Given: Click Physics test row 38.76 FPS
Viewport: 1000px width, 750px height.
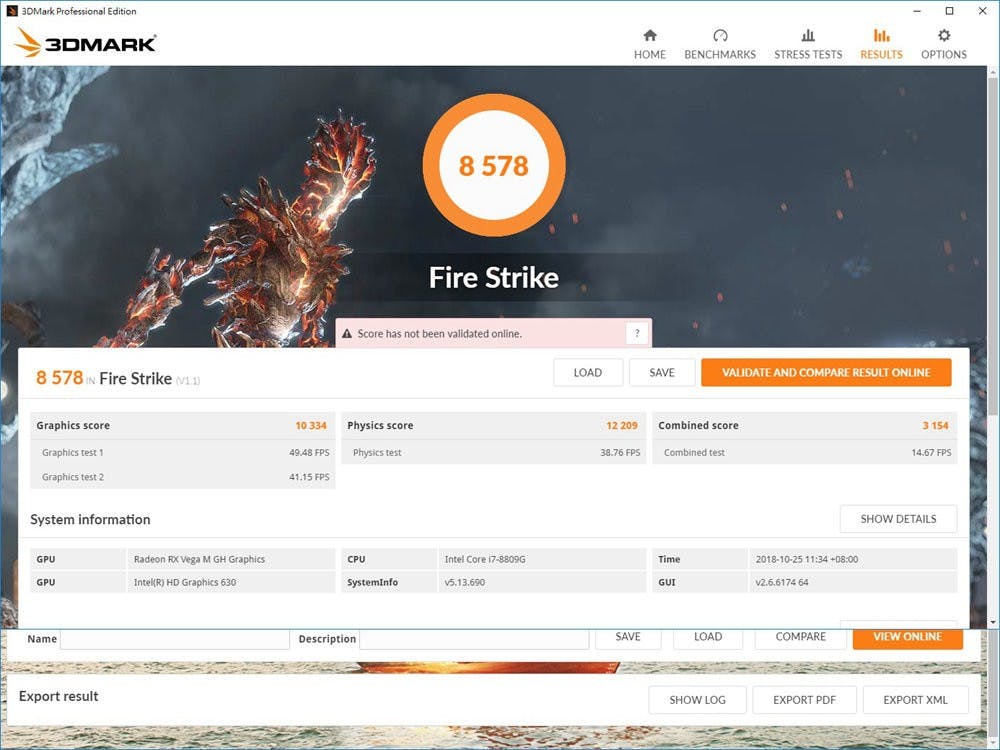Looking at the screenshot, I should click(494, 452).
